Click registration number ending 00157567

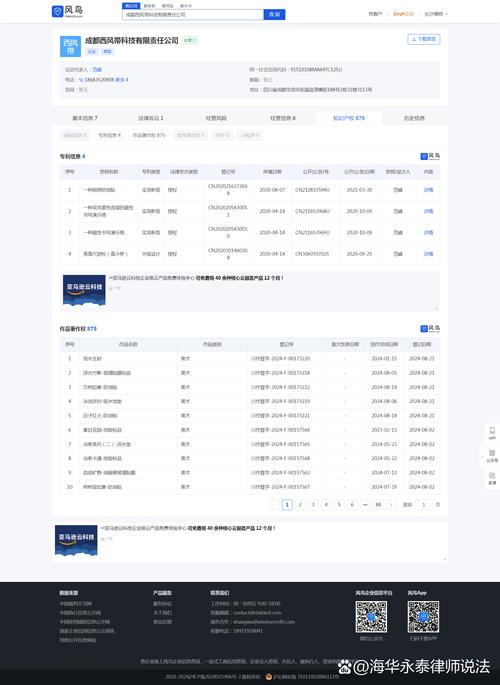[x=280, y=487]
